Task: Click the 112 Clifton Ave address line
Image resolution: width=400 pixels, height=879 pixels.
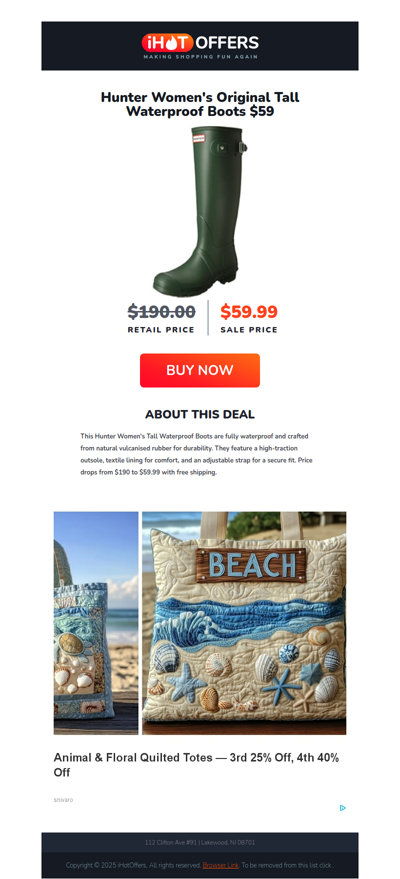Action: 200,842
